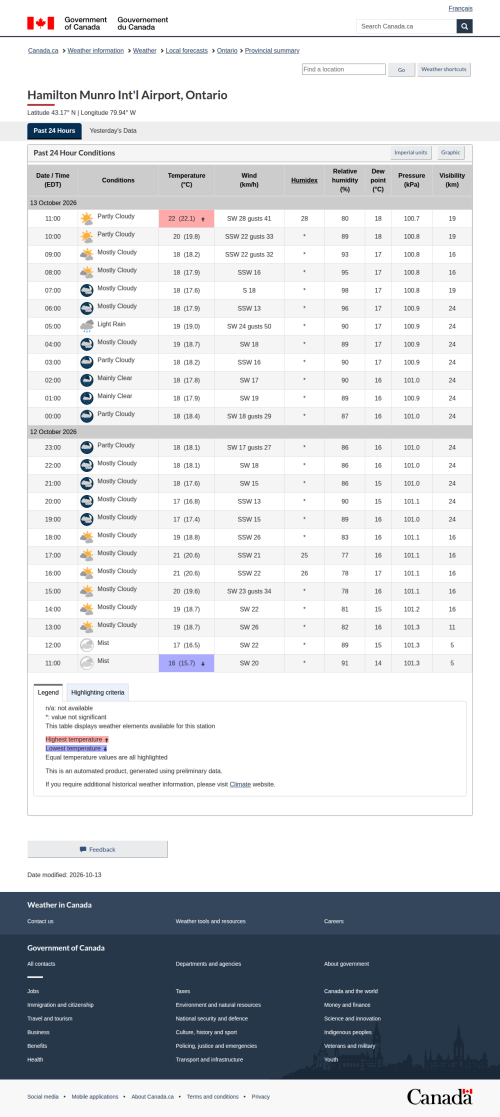500x1117 pixels.
Task: Open the Highlighting criteria tab
Action: (98, 692)
